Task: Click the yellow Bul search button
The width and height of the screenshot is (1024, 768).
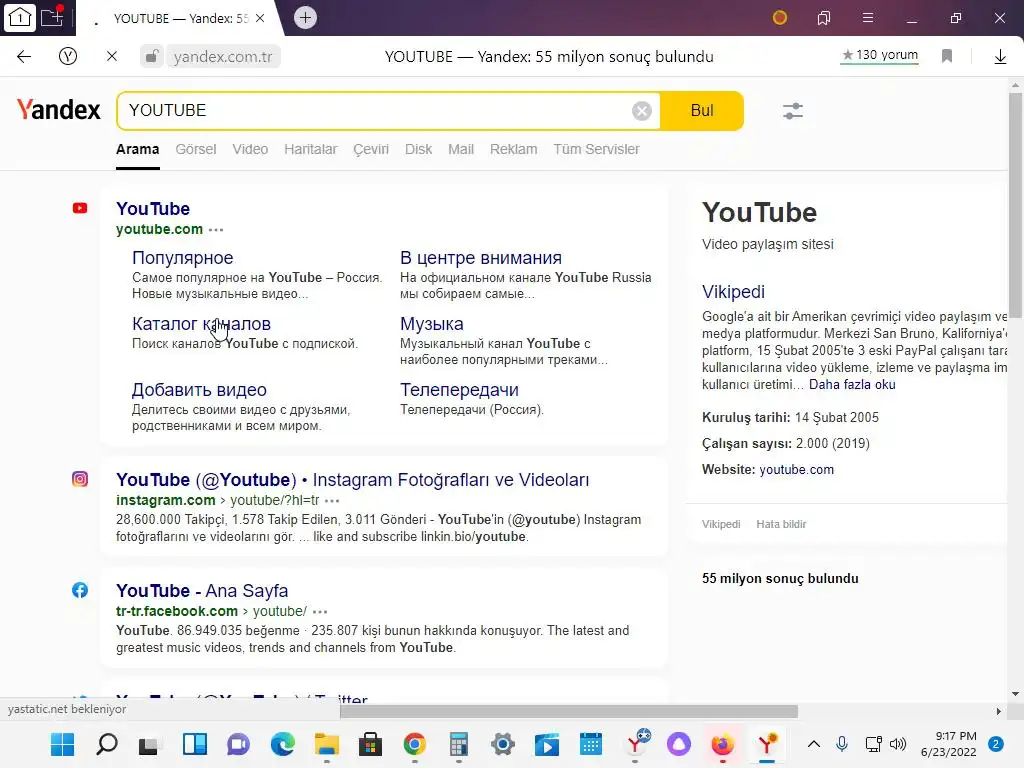Action: pyautogui.click(x=702, y=111)
